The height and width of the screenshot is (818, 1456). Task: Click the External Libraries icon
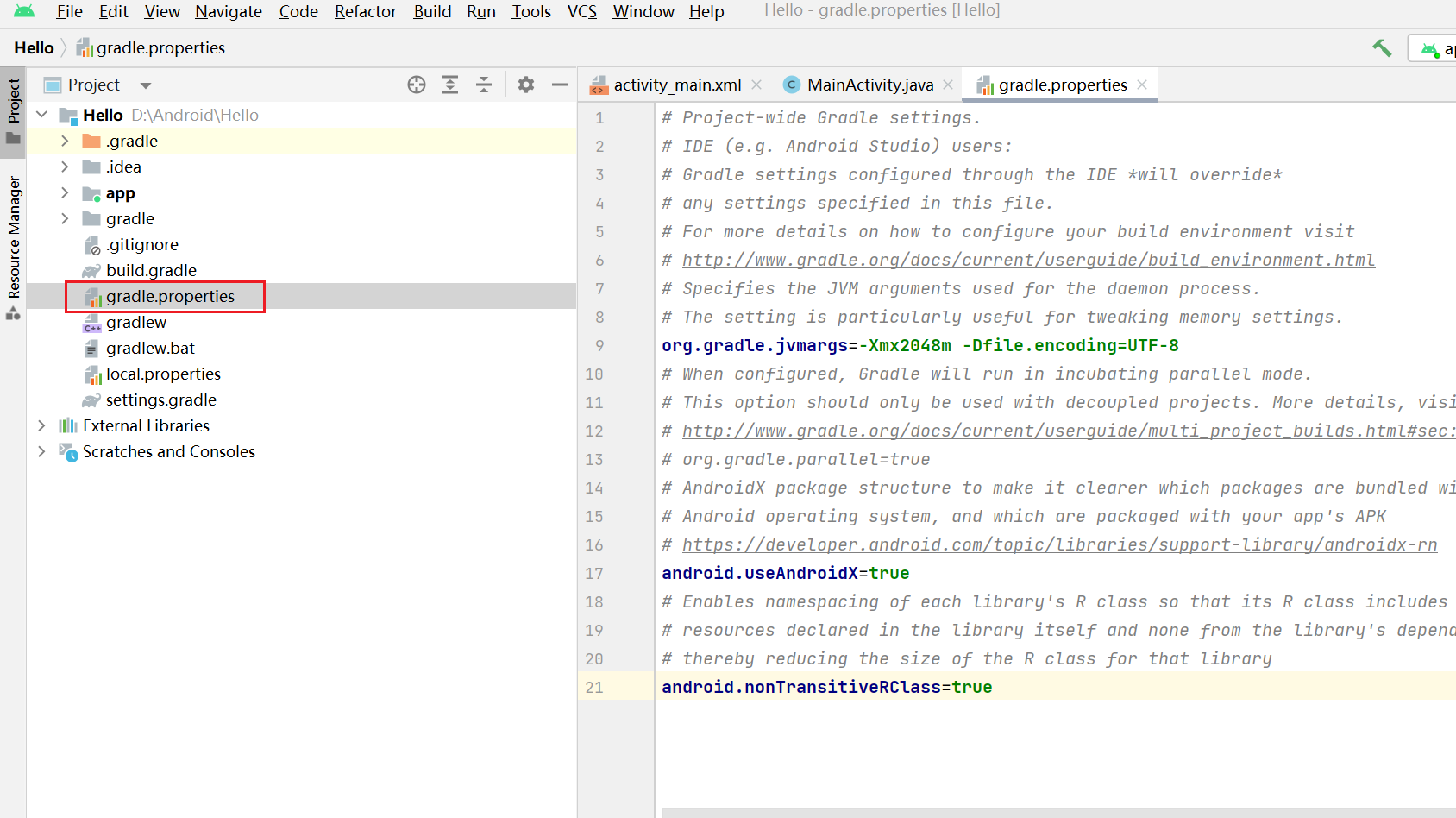pos(68,425)
